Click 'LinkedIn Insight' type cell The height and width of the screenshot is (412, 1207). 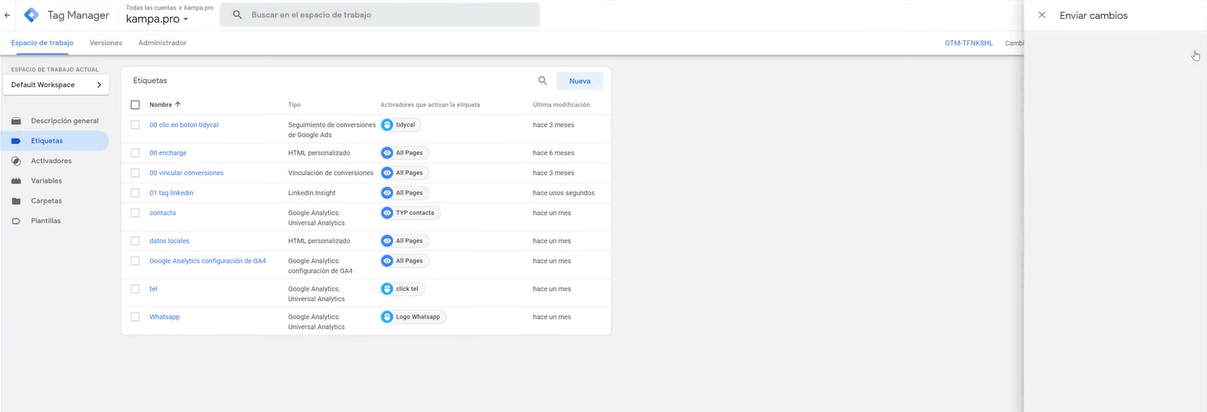click(x=316, y=193)
